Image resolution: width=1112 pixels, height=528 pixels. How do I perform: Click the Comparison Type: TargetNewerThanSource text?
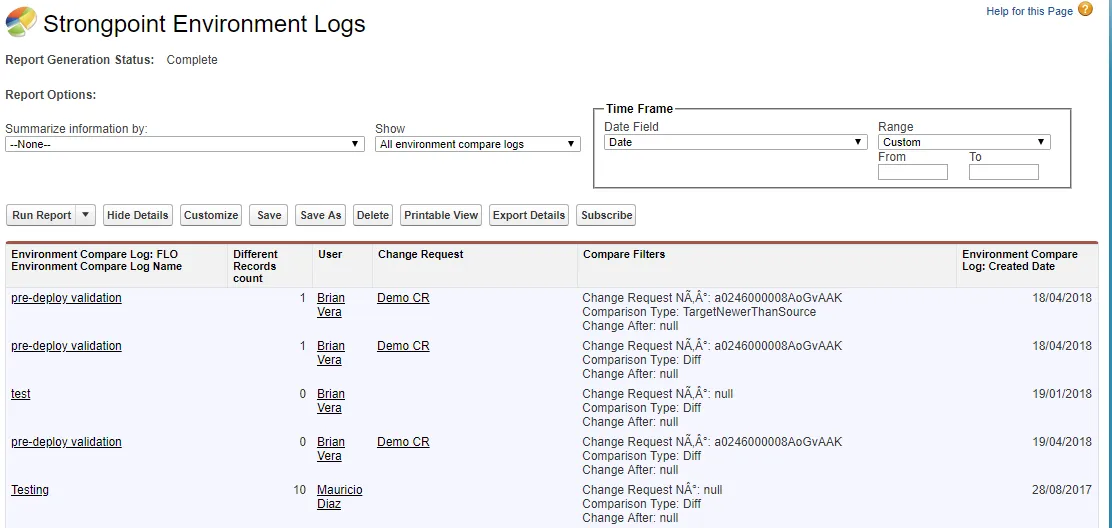coord(699,312)
